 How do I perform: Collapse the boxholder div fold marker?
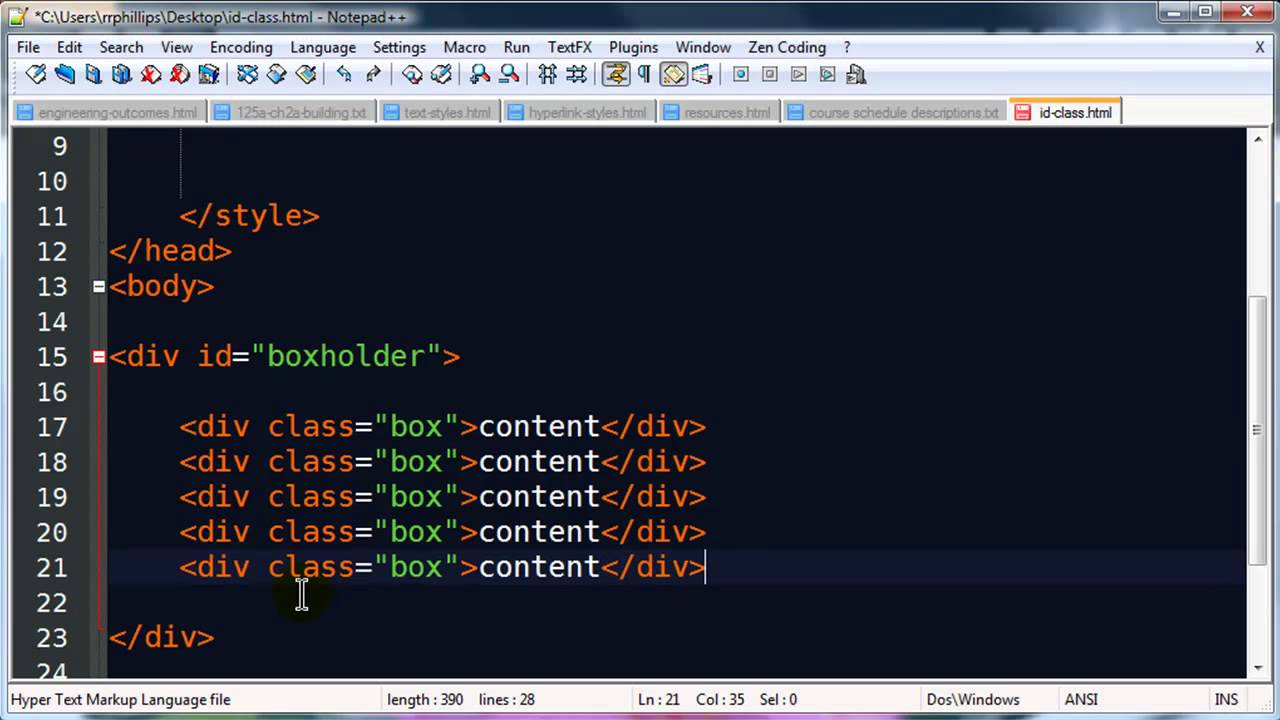[x=99, y=356]
